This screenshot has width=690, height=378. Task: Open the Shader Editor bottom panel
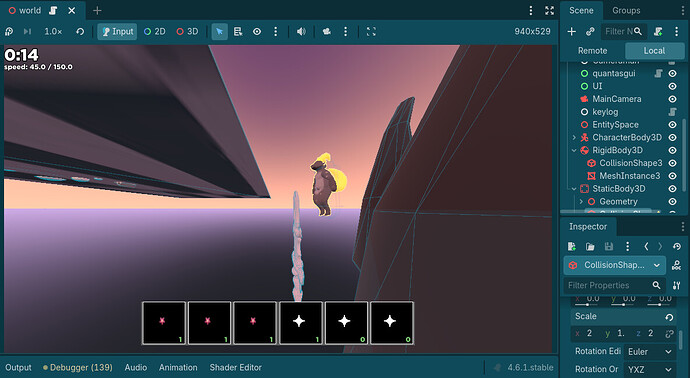(x=235, y=367)
